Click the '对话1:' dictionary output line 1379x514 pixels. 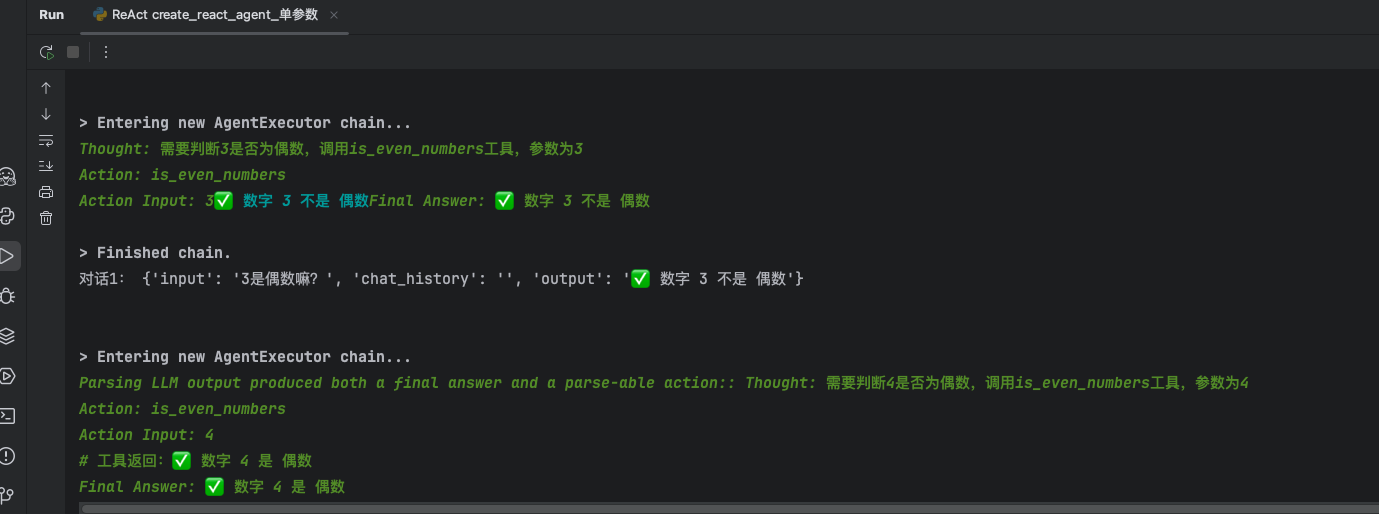[442, 279]
